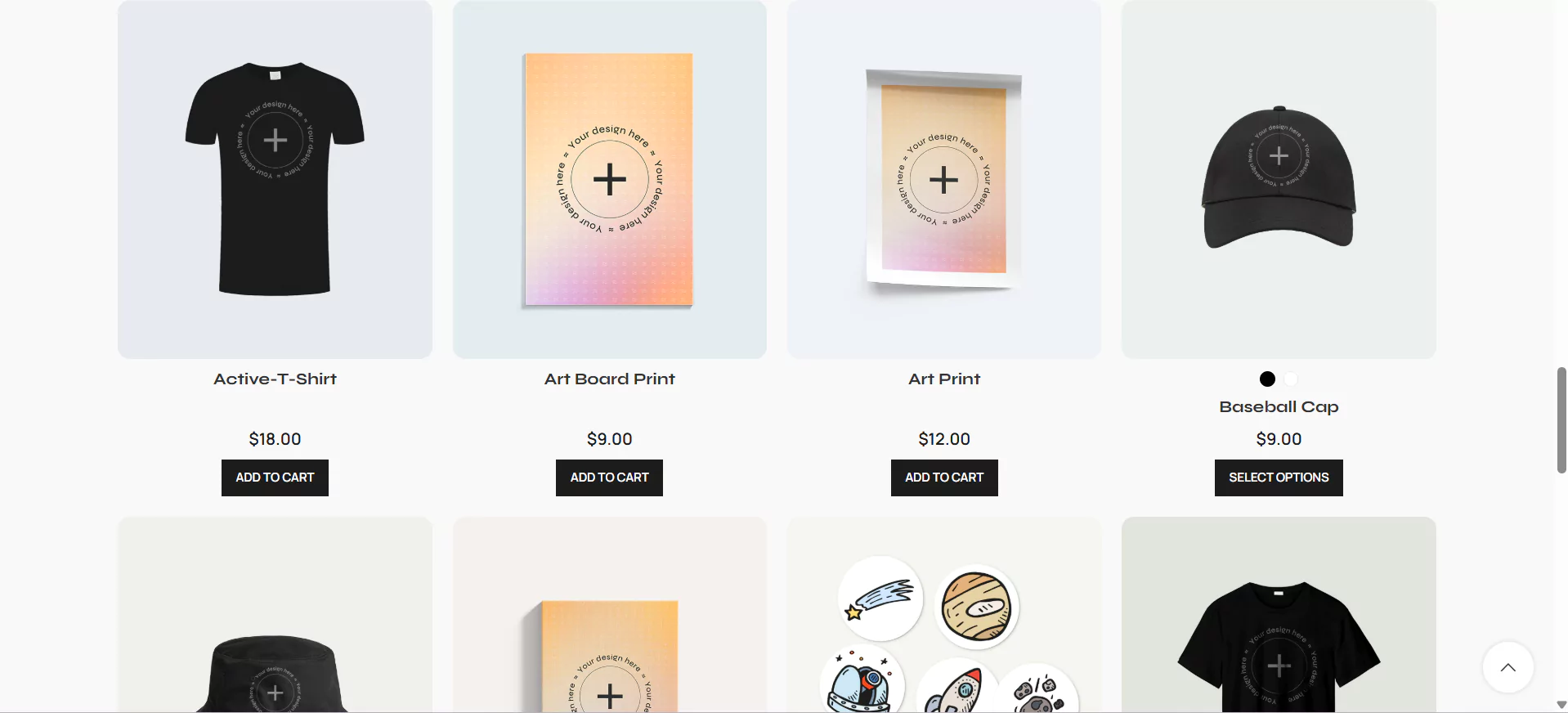Click Select Options for Baseball Cap

[1279, 478]
